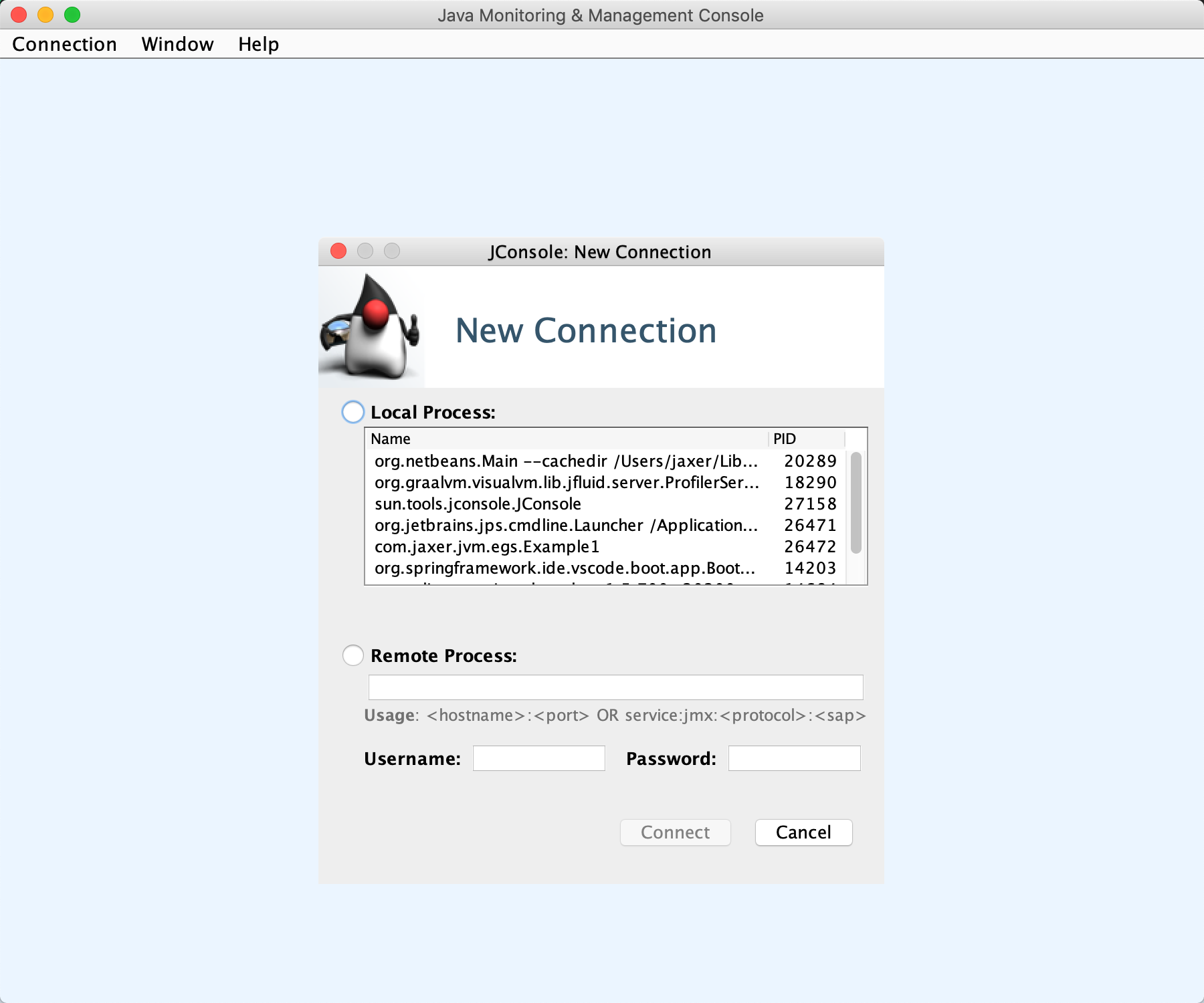
Task: Click the Name column header
Action: [x=567, y=439]
